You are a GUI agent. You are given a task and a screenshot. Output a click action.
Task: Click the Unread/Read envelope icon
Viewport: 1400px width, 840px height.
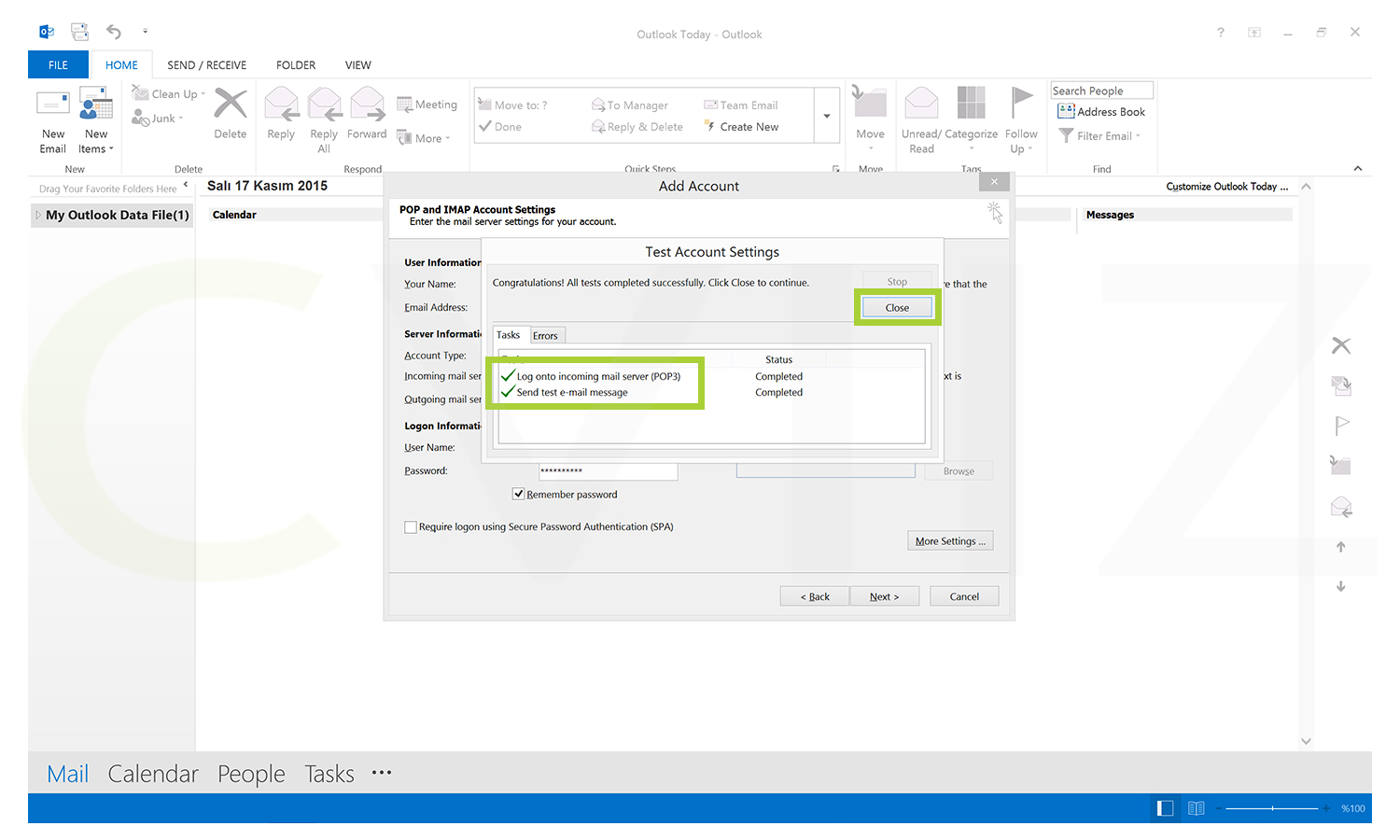[921, 103]
